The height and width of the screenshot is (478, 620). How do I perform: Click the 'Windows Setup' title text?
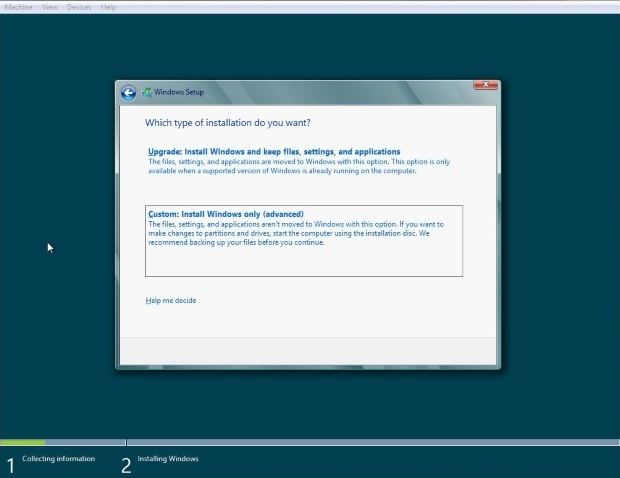point(179,92)
